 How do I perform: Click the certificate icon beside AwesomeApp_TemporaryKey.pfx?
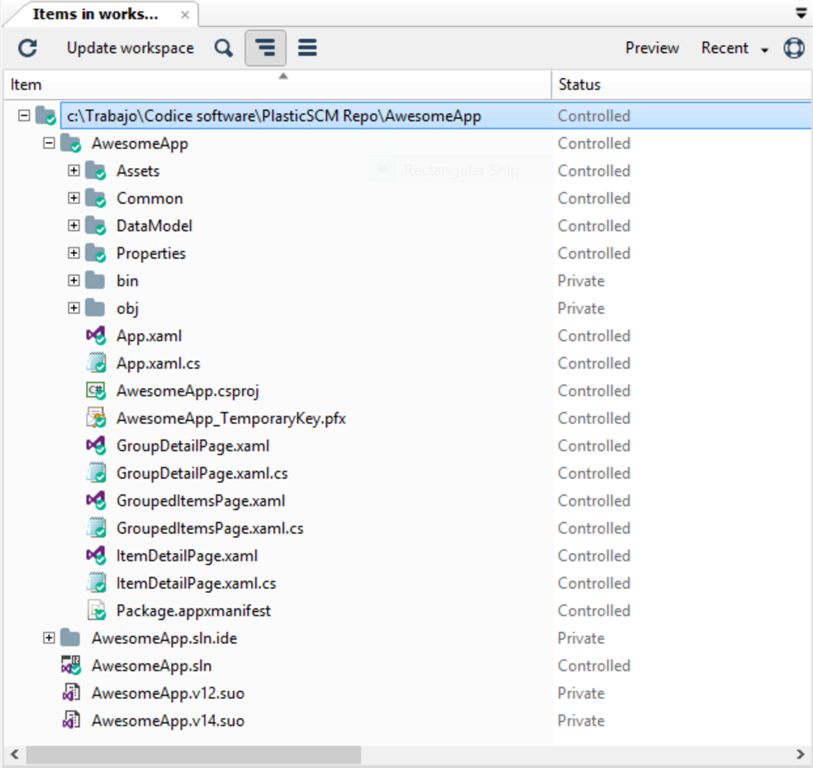click(94, 418)
